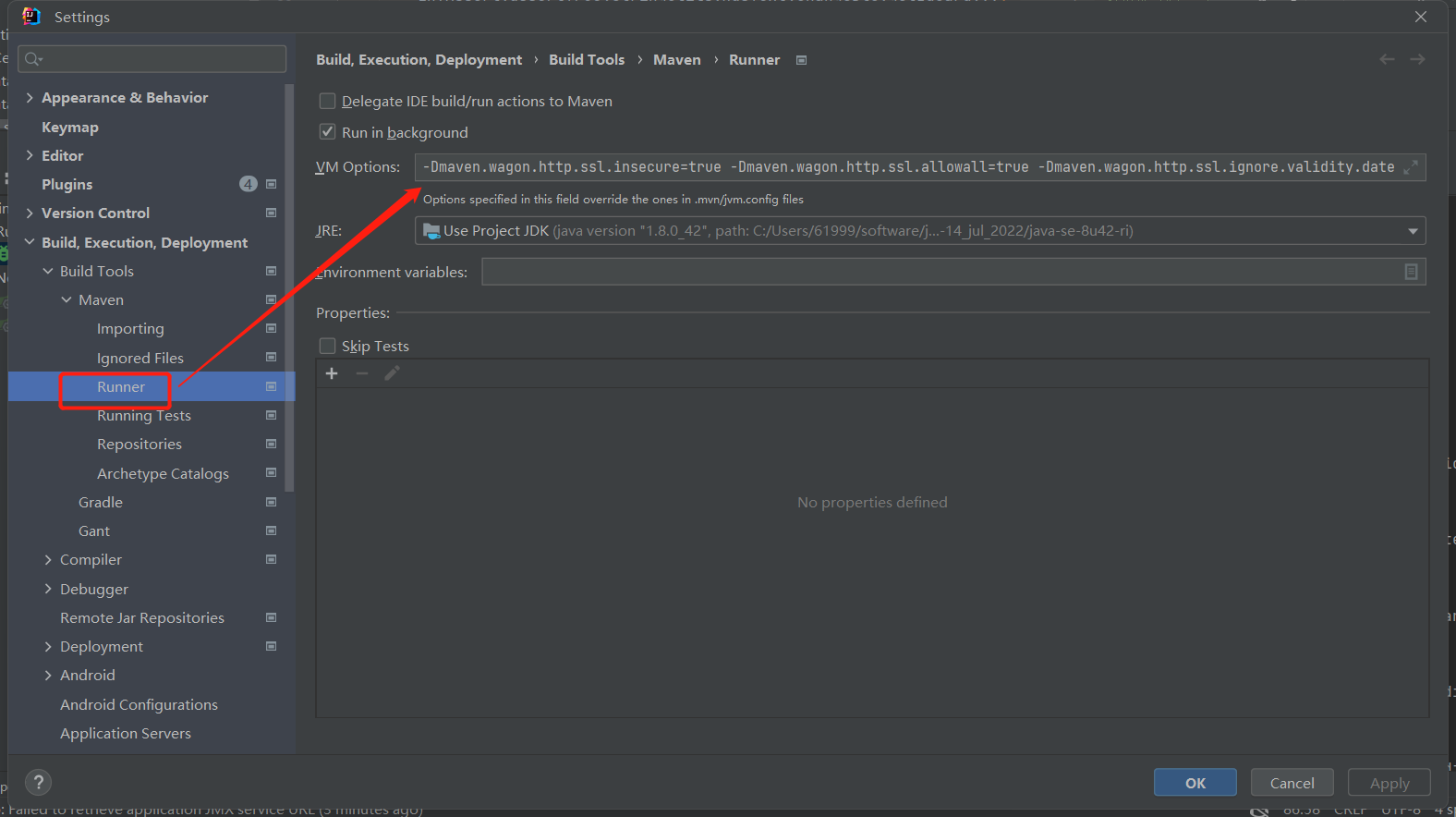
Task: Click the project-level icon next to Runner breadcrumb
Action: click(802, 60)
